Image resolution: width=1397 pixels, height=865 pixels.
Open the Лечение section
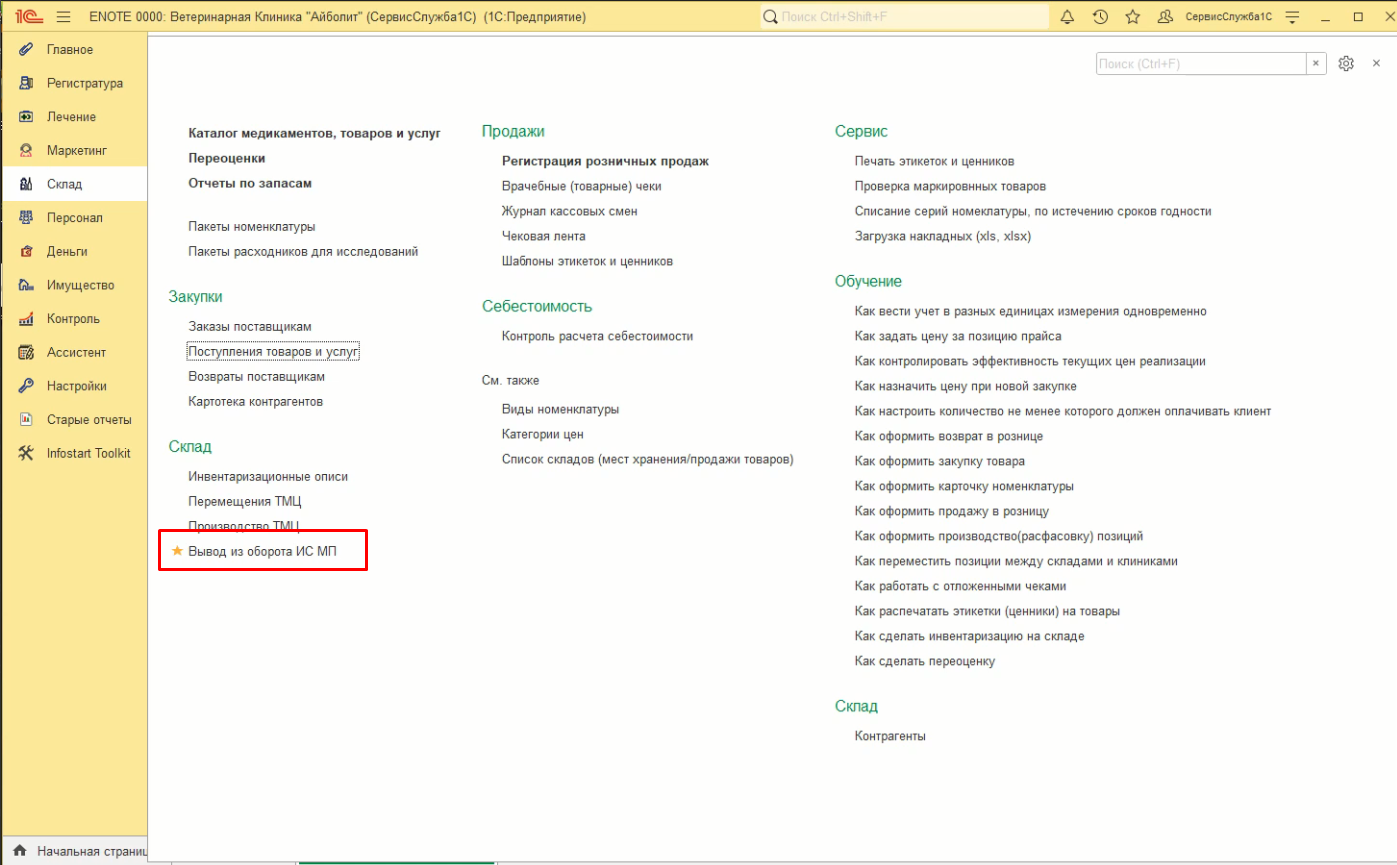tap(71, 117)
